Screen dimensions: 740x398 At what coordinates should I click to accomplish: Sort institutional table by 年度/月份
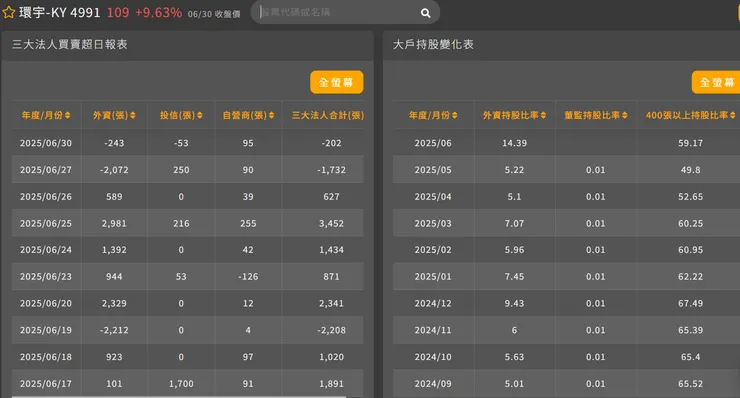pos(46,115)
